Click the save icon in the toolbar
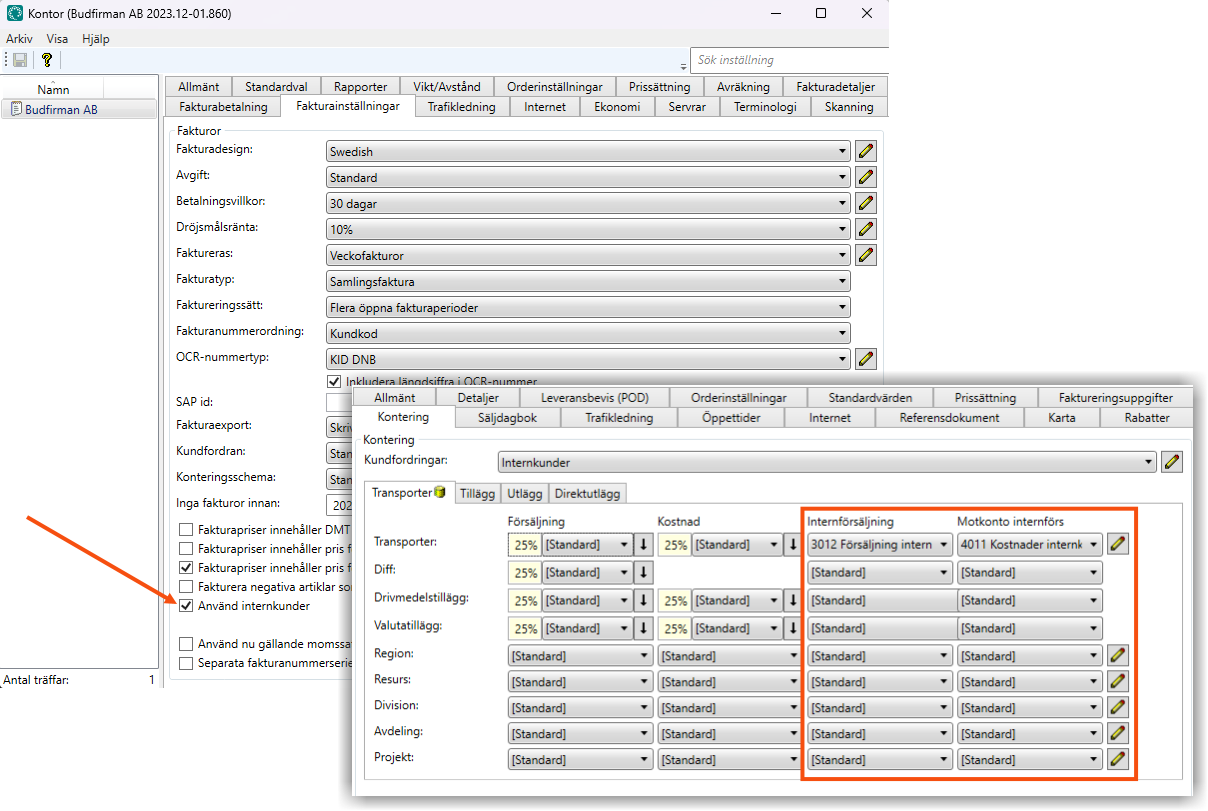This screenshot has width=1208, height=811. click(x=20, y=60)
